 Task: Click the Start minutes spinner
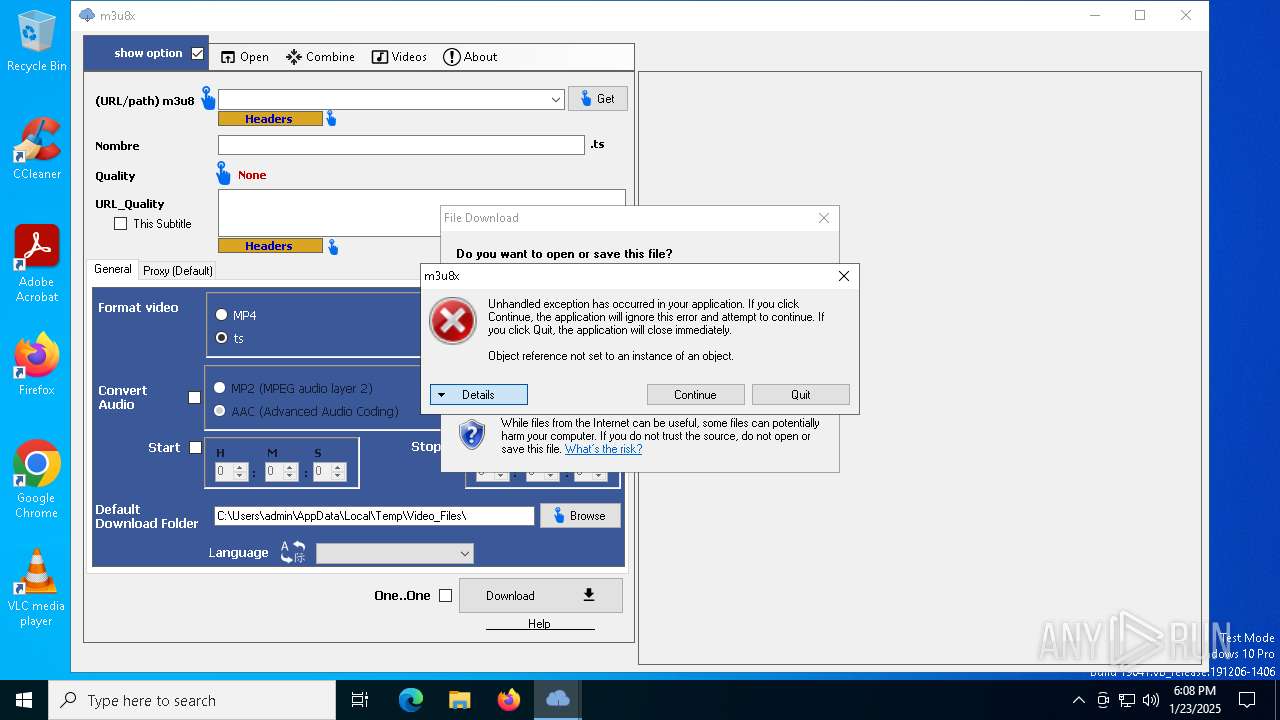tap(281, 472)
